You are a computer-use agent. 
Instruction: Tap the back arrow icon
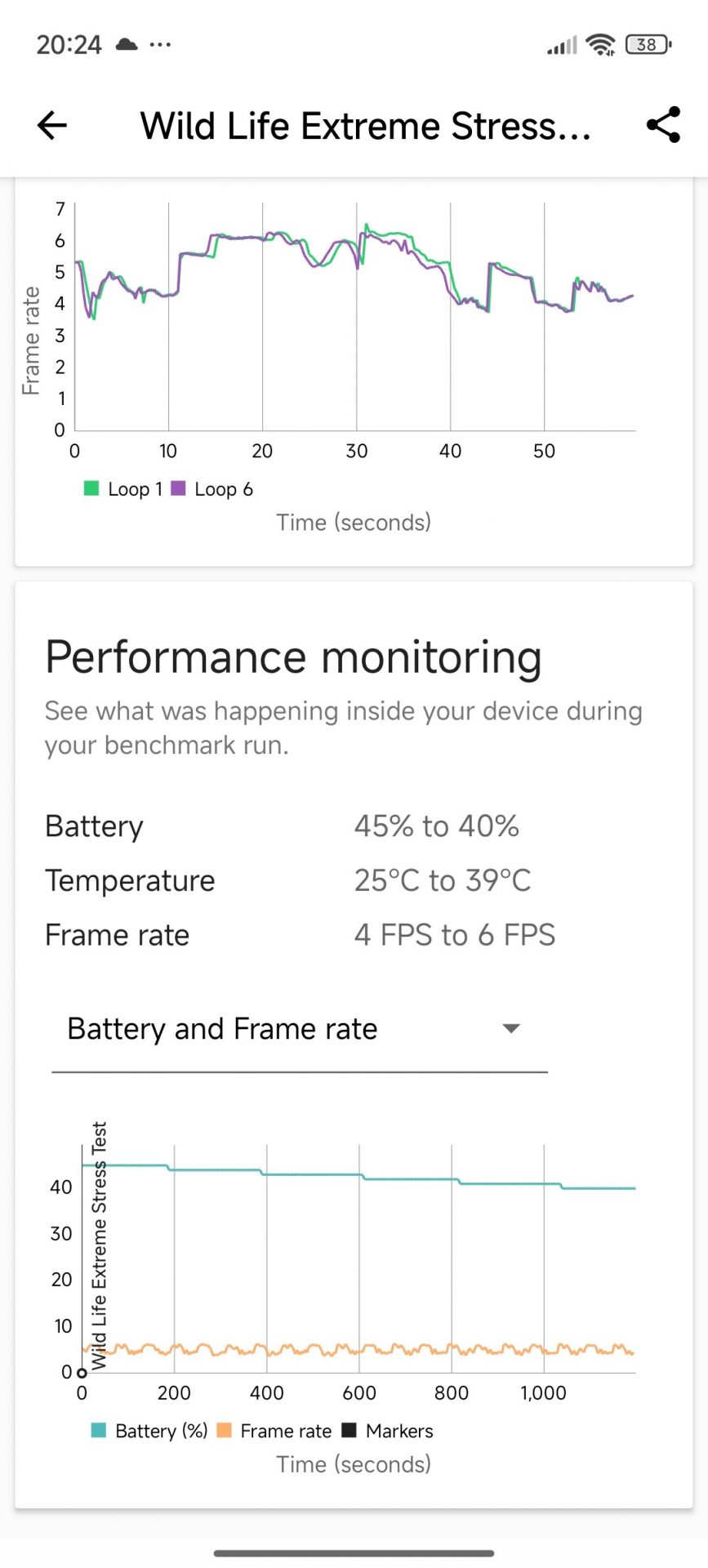(52, 126)
